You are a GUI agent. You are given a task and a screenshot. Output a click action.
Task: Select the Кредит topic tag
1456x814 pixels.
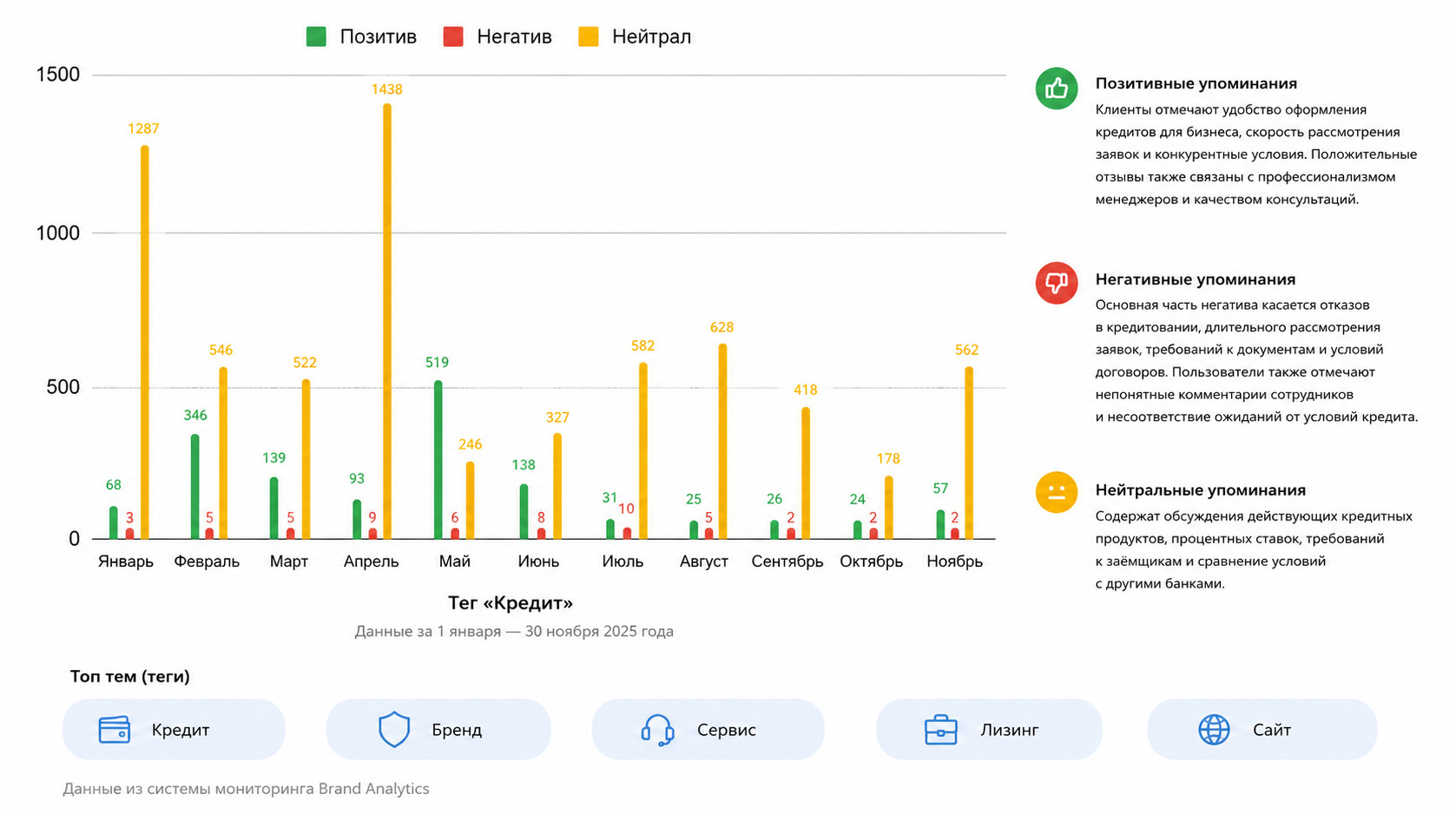[x=174, y=730]
